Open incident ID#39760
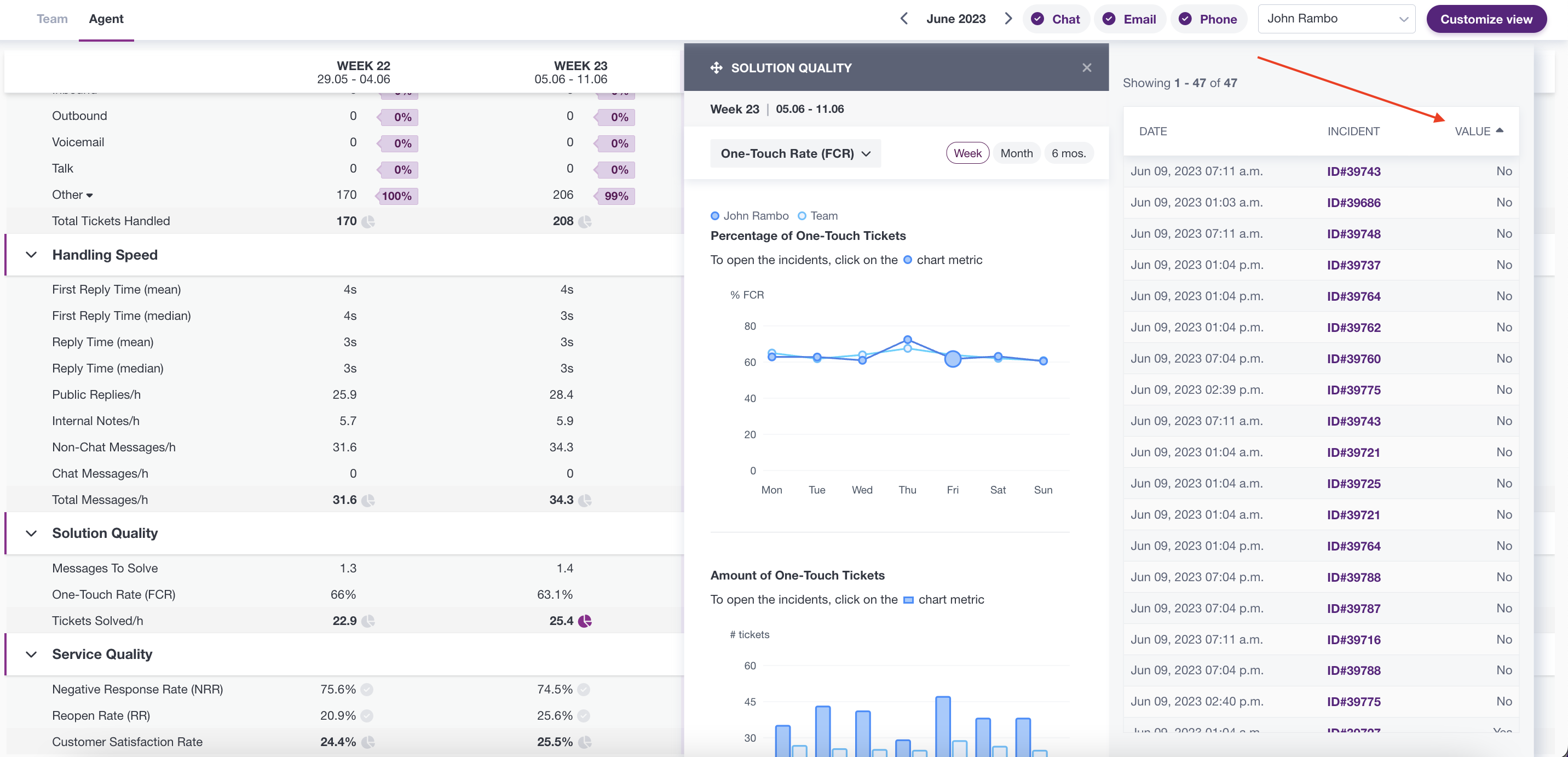 (x=1353, y=359)
